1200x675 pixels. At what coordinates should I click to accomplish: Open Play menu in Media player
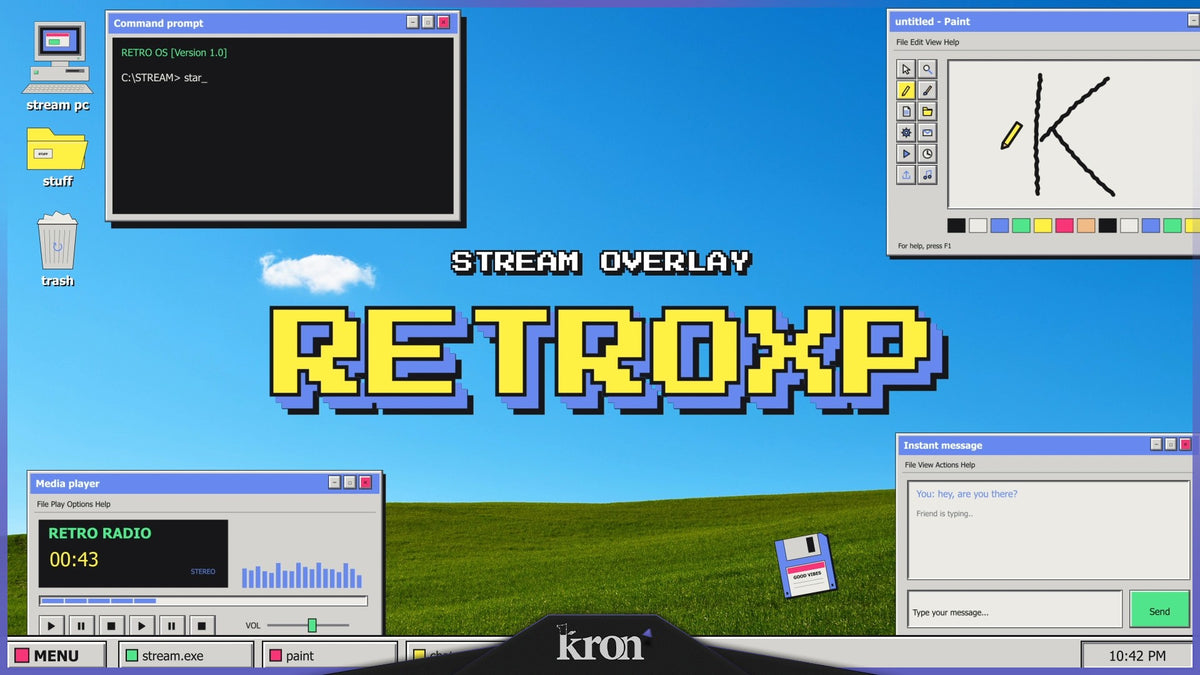point(57,504)
